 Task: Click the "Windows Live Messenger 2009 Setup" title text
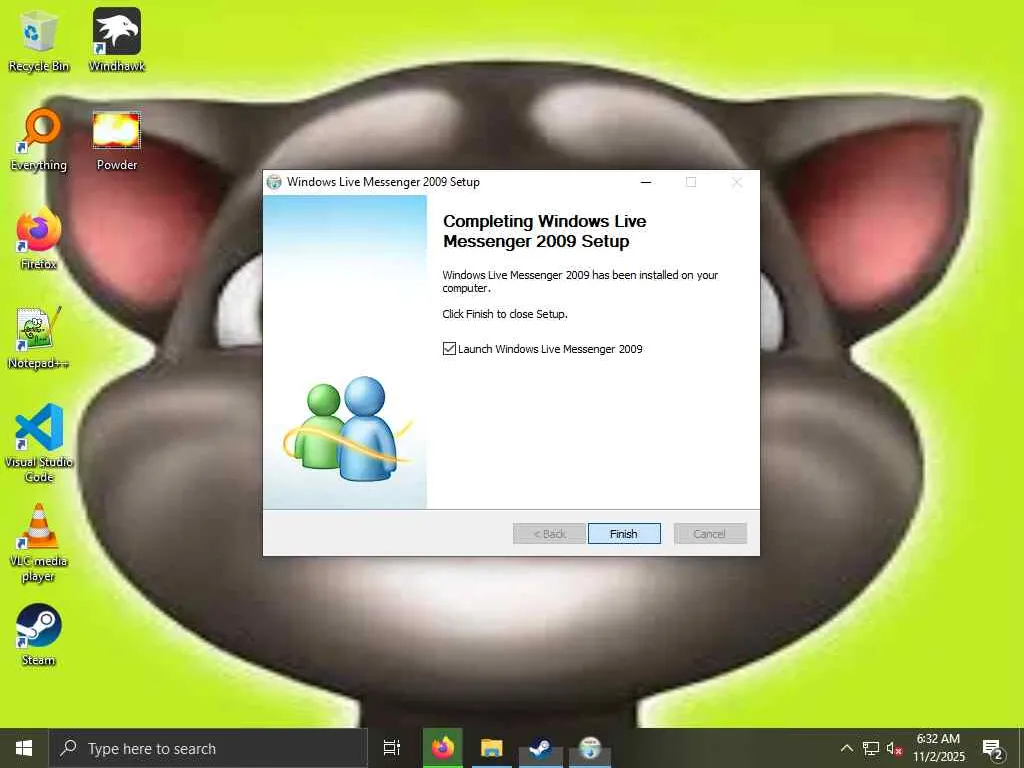pos(383,182)
